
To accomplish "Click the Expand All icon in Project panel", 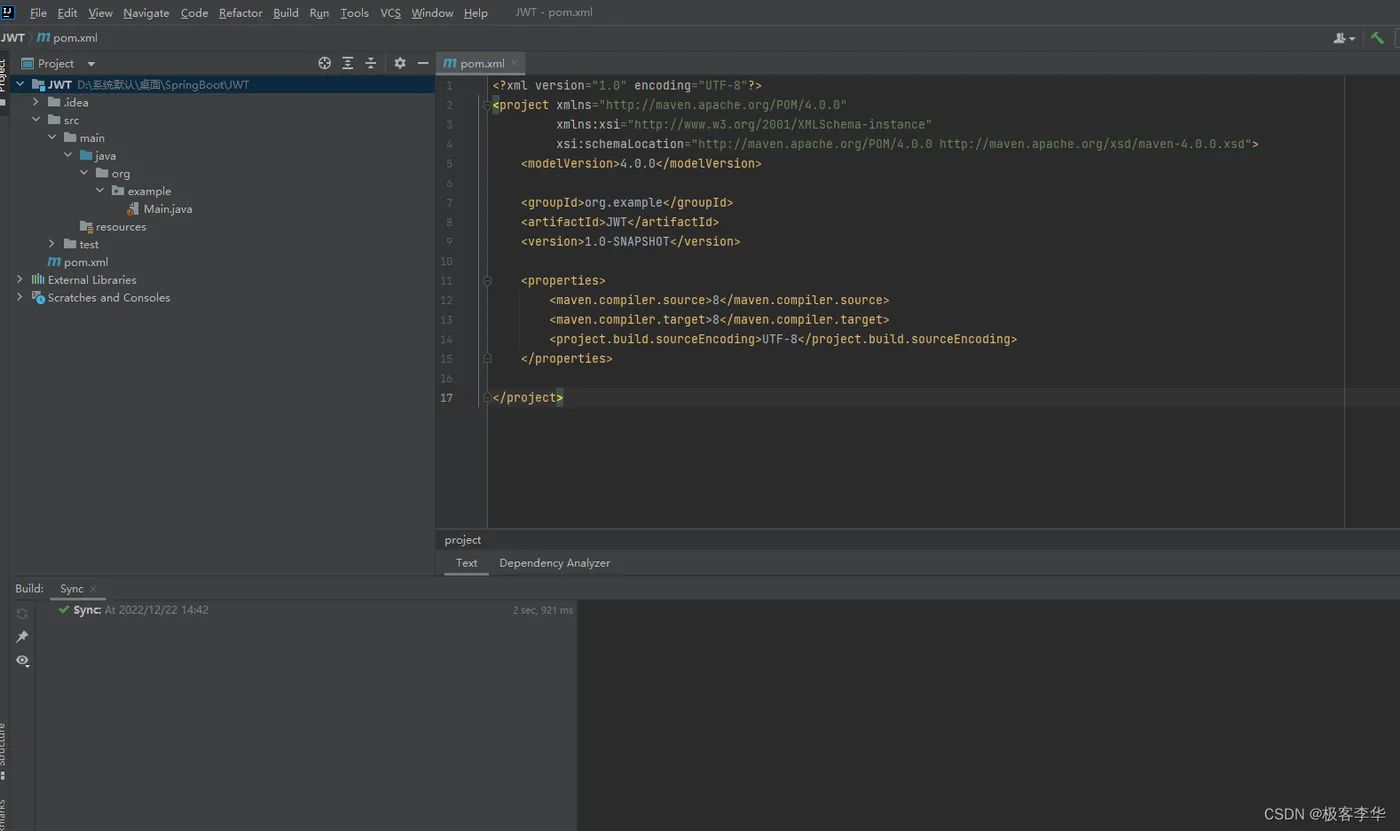I will [x=348, y=63].
